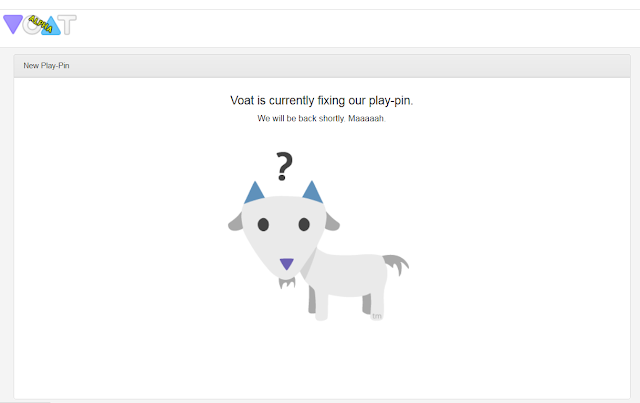
Task: Click the goat's left floppy ear
Action: (x=236, y=222)
